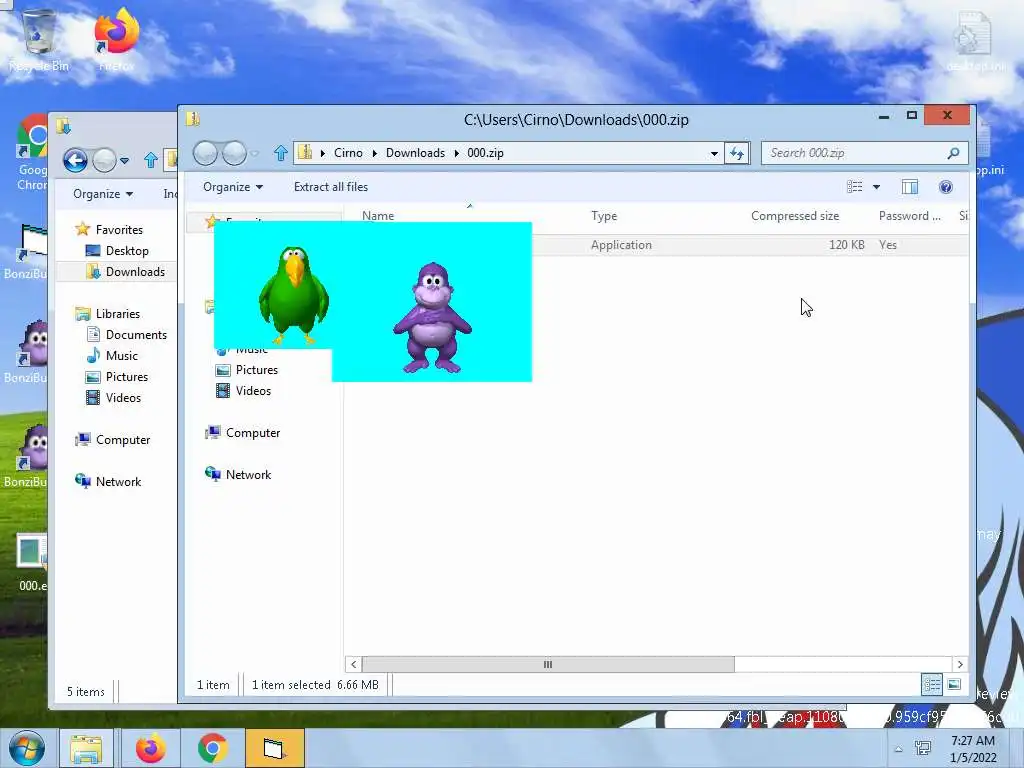Click the scroll left arrow
This screenshot has width=1024, height=768.
coord(353,665)
